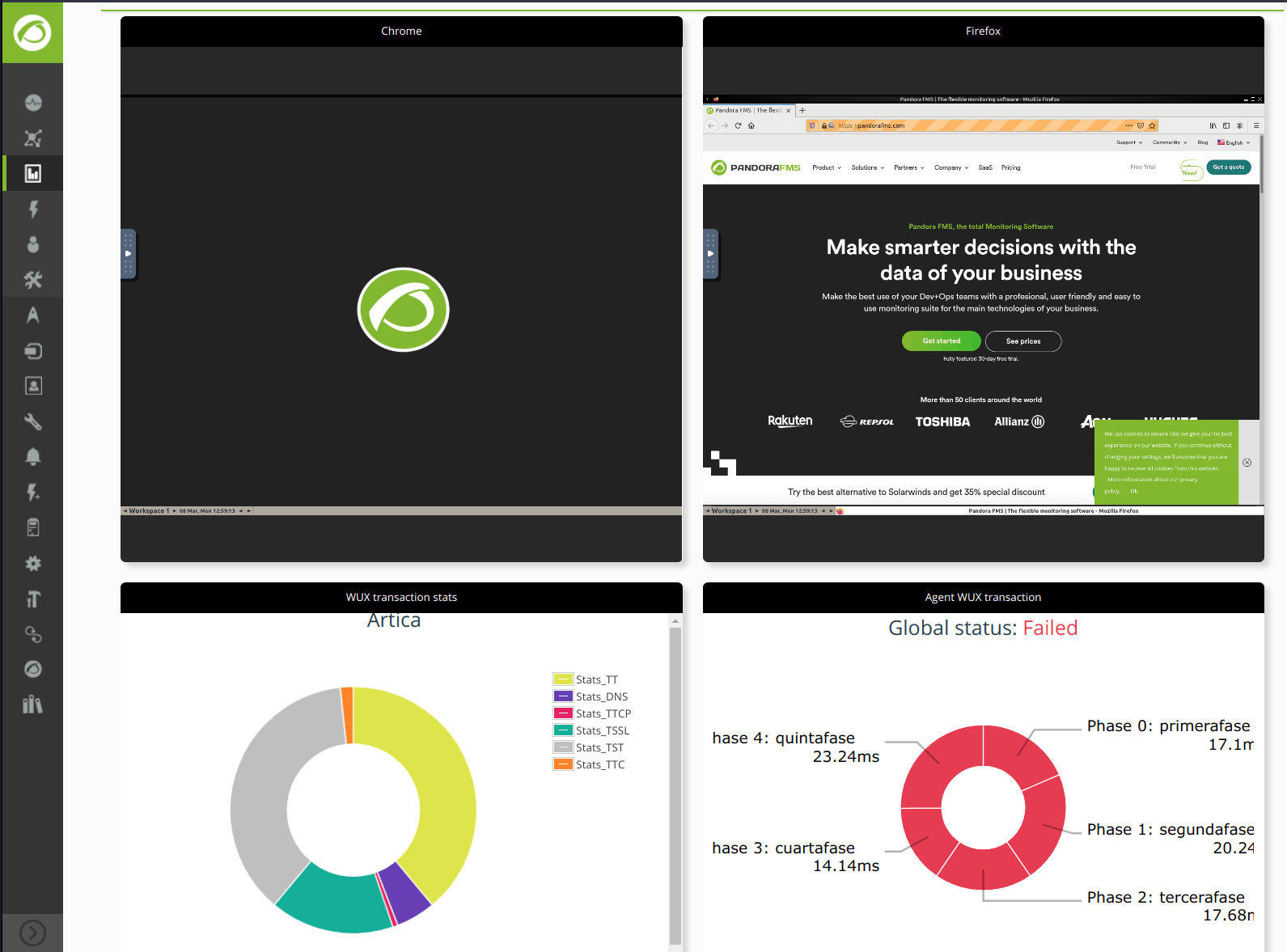Toggle Stats_DNS legend entry
1287x952 pixels.
tap(591, 696)
